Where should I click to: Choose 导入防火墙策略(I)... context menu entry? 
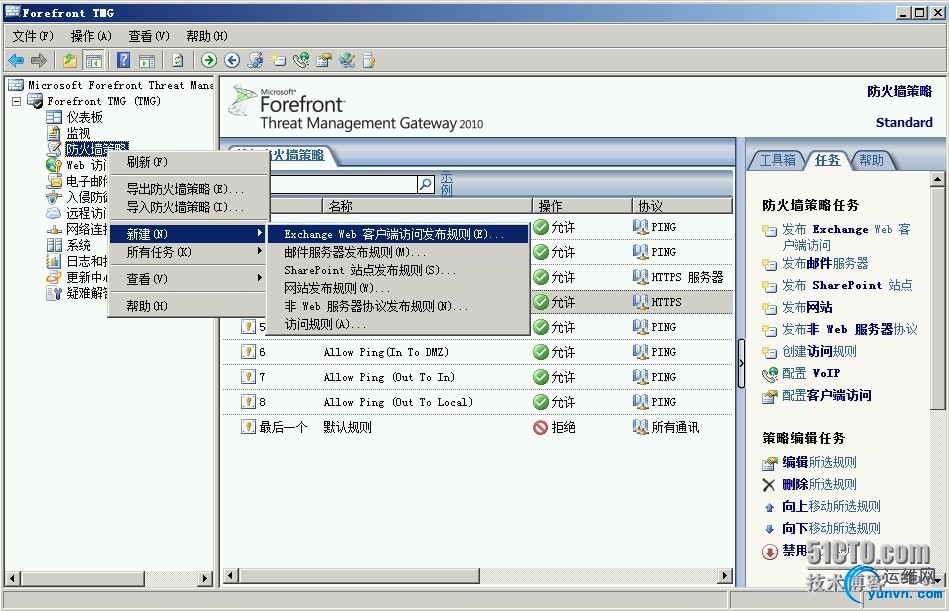click(188, 207)
